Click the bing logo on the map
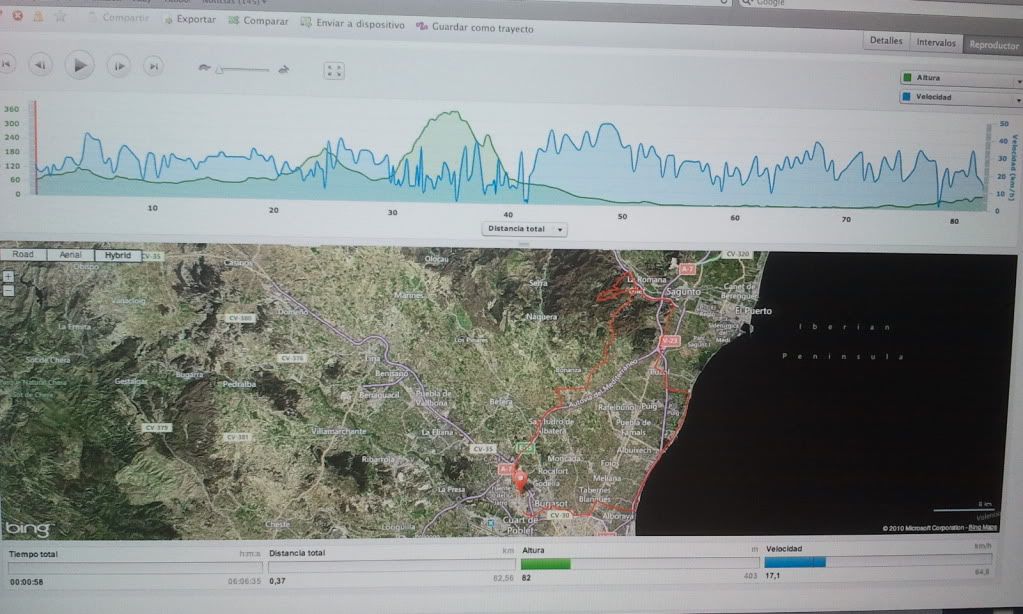This screenshot has width=1023, height=614. click(27, 528)
